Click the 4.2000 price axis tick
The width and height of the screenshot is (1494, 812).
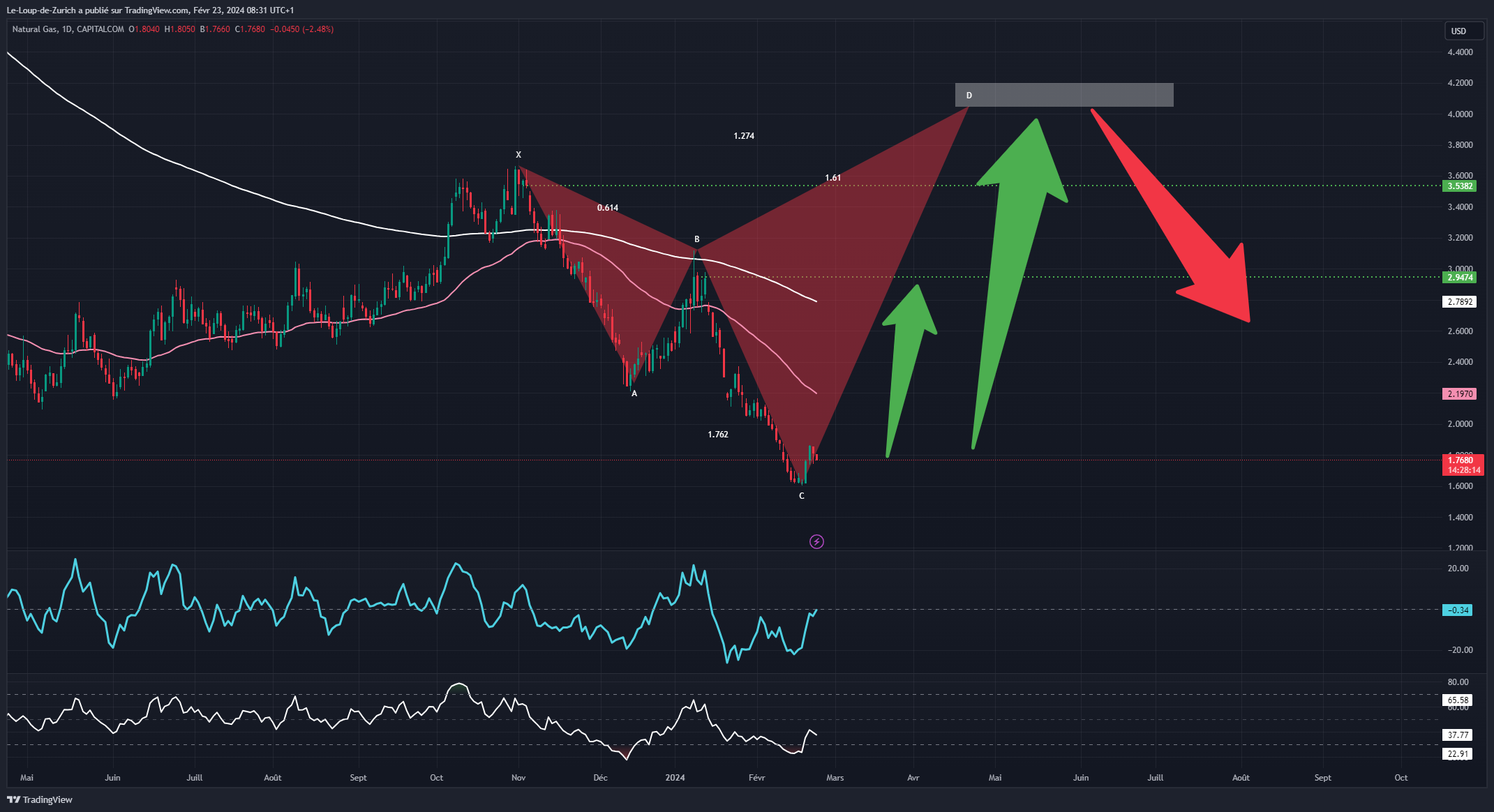(1460, 83)
